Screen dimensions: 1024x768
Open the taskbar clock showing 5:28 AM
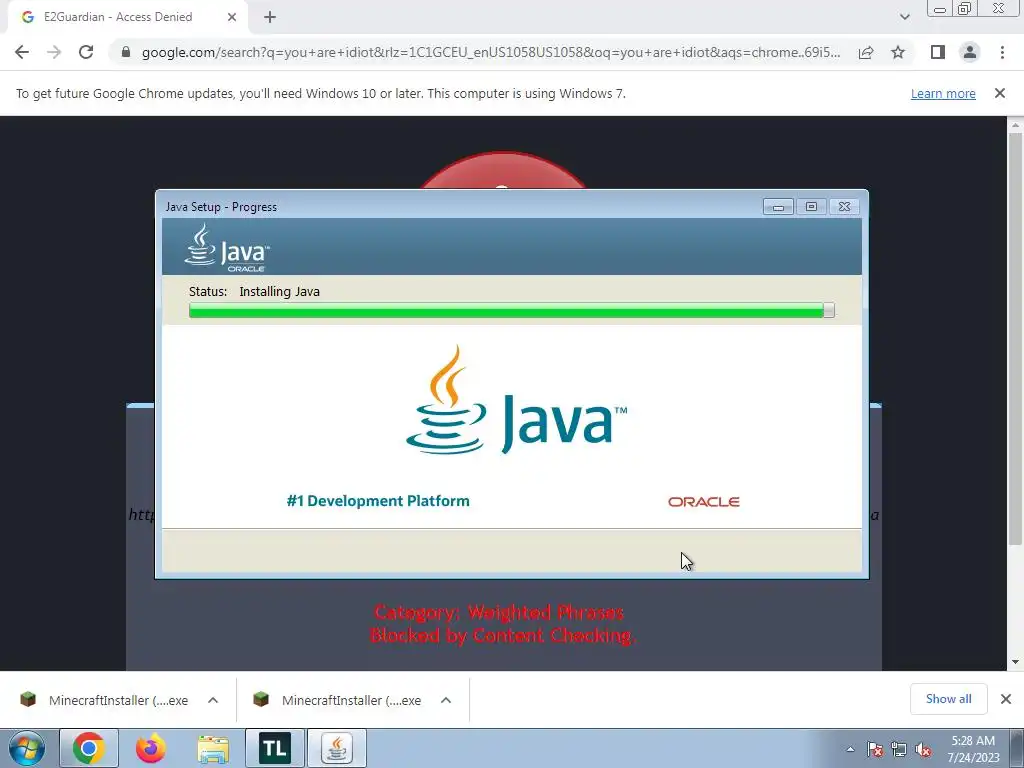pos(973,749)
